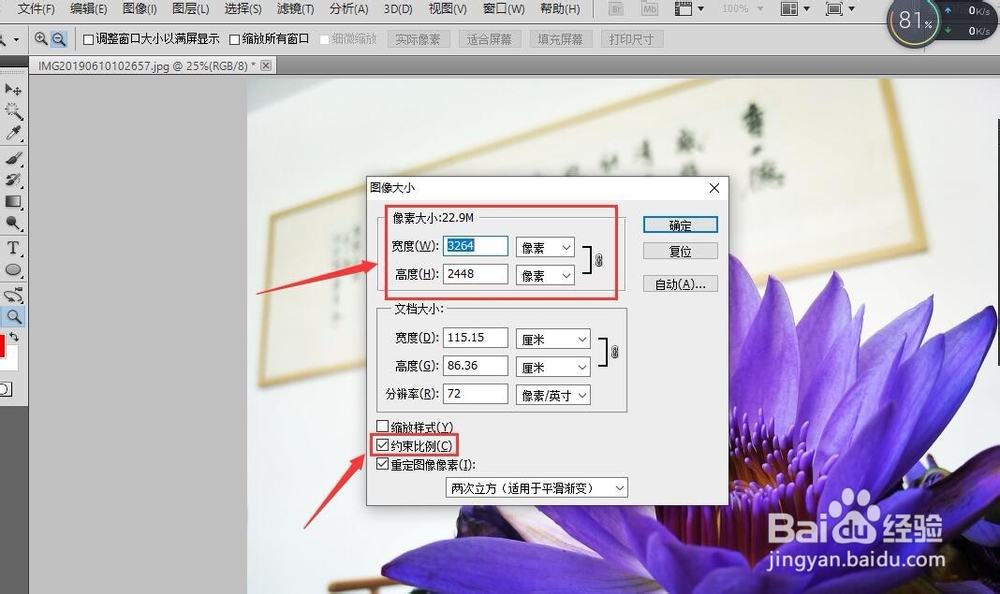Uncheck 约束比例 checkbox
This screenshot has width=1000, height=594.
click(383, 445)
